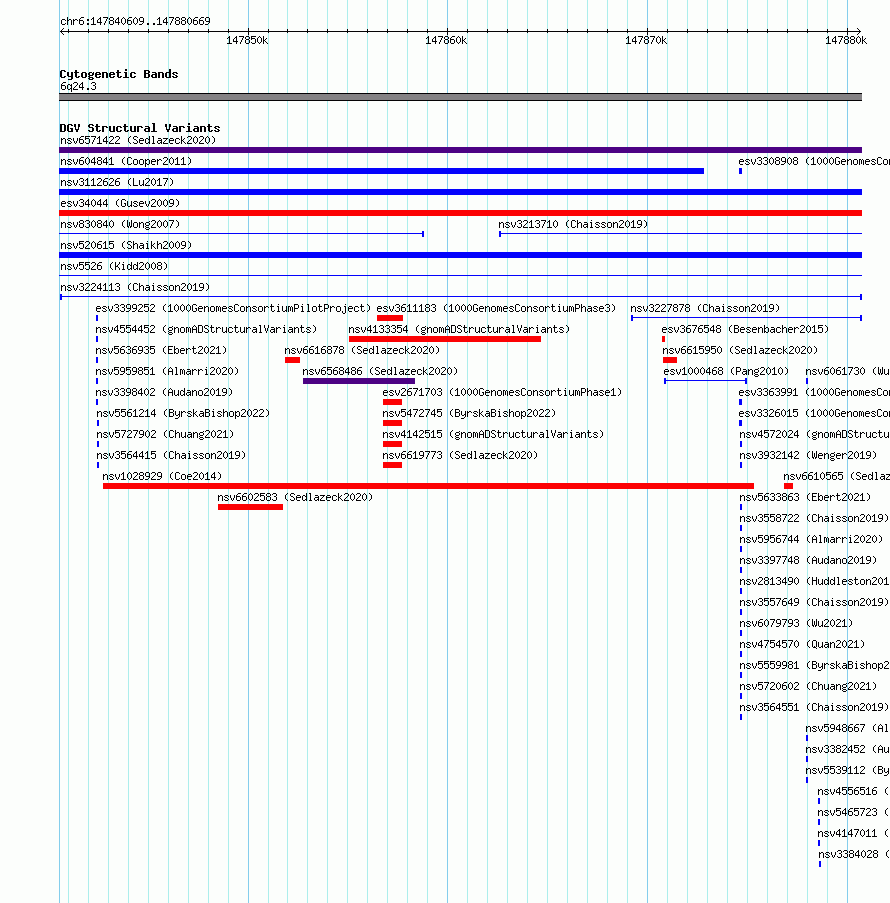Click the red nsv6602583 variant bar

click(x=251, y=507)
